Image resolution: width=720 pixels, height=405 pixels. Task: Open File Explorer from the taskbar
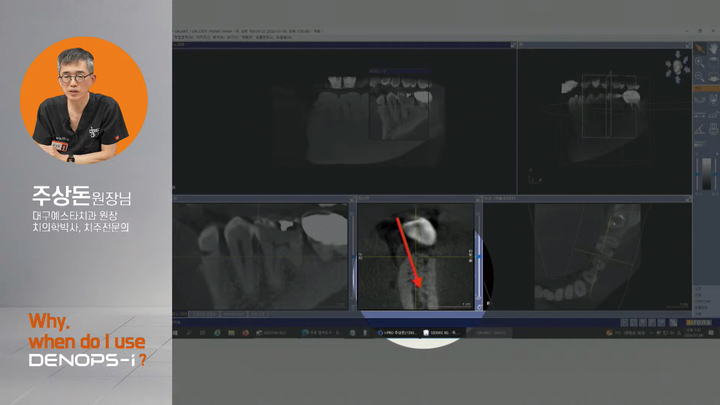click(x=231, y=333)
